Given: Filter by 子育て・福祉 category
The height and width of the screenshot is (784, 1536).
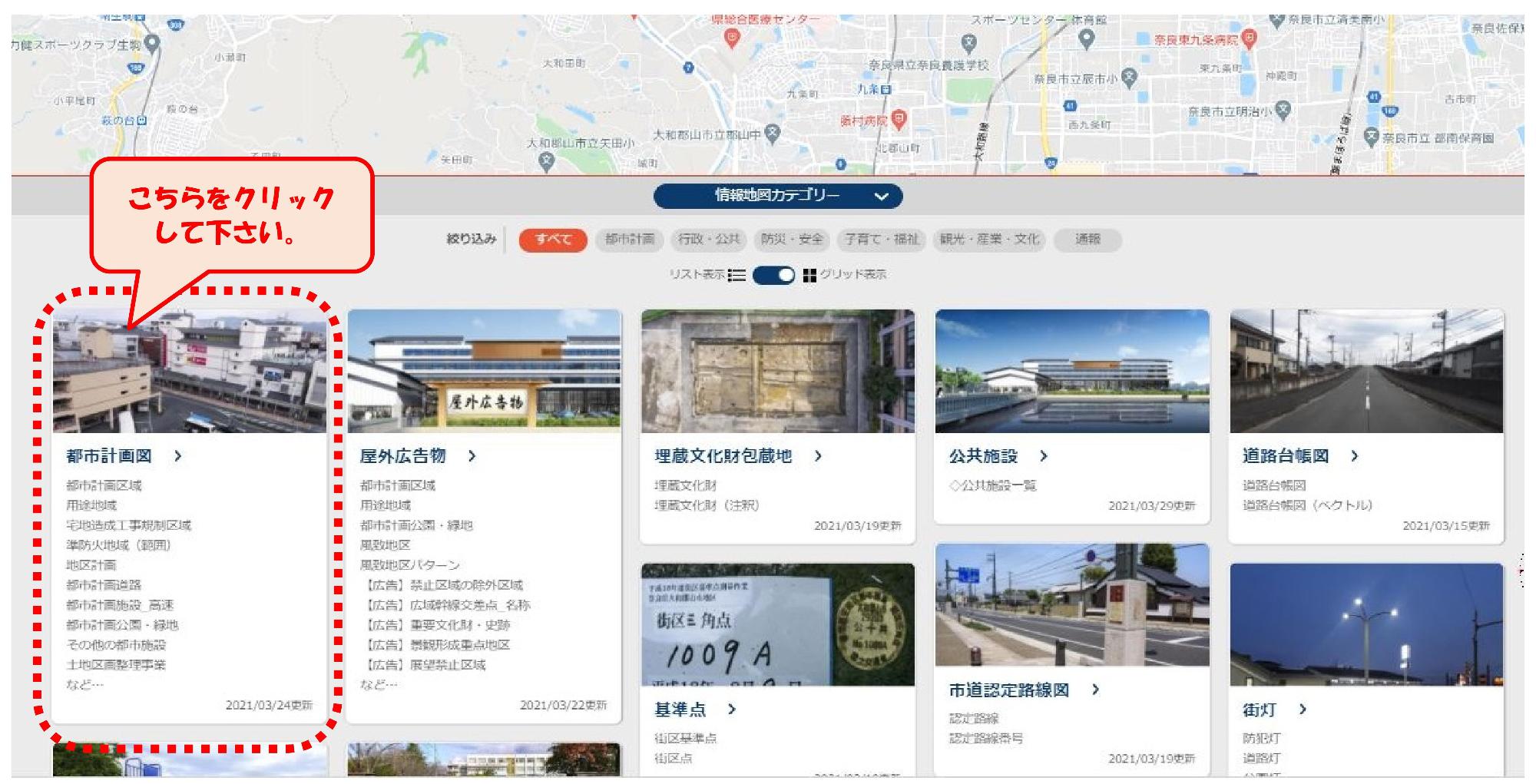Looking at the screenshot, I should 882,240.
